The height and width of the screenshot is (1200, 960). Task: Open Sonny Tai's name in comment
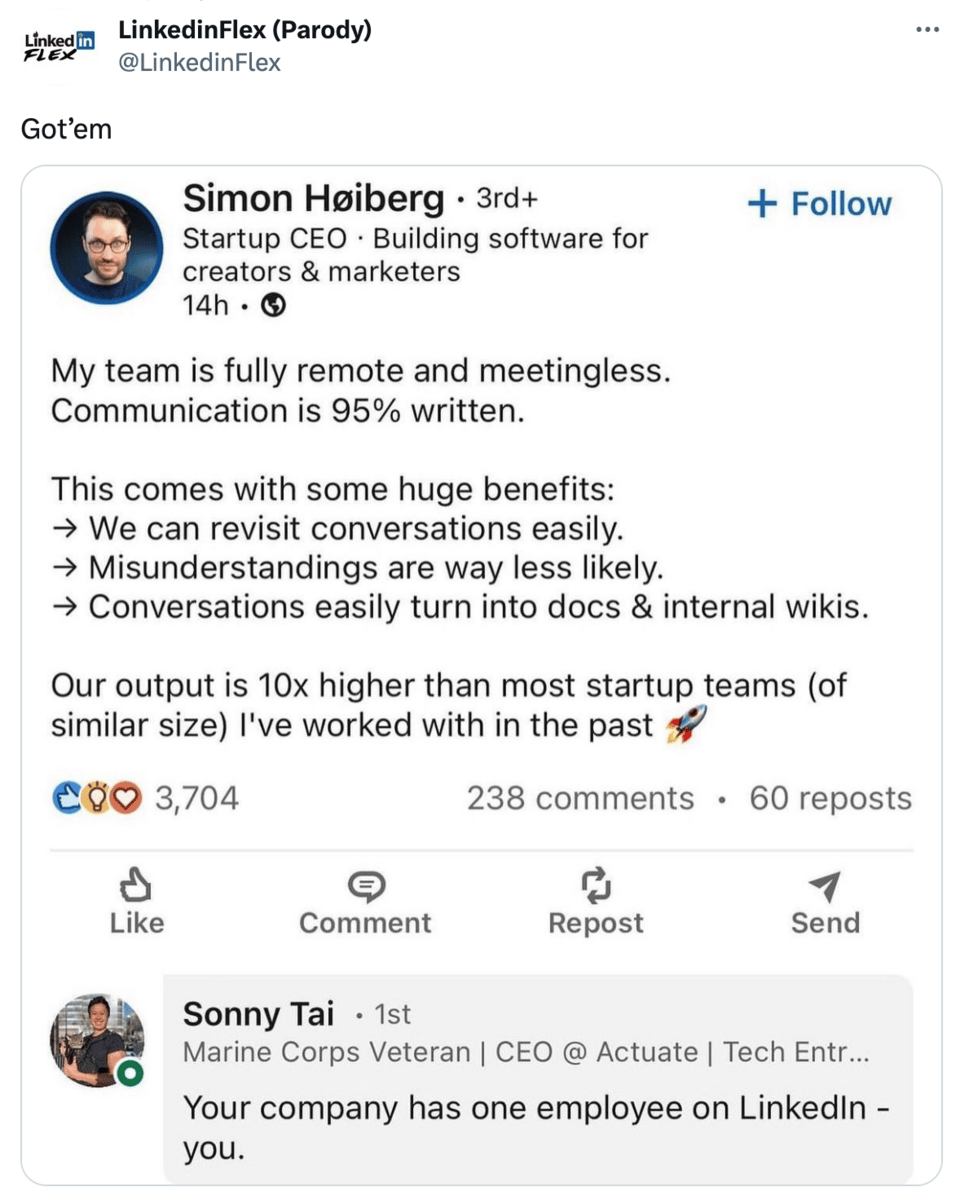tap(258, 1014)
